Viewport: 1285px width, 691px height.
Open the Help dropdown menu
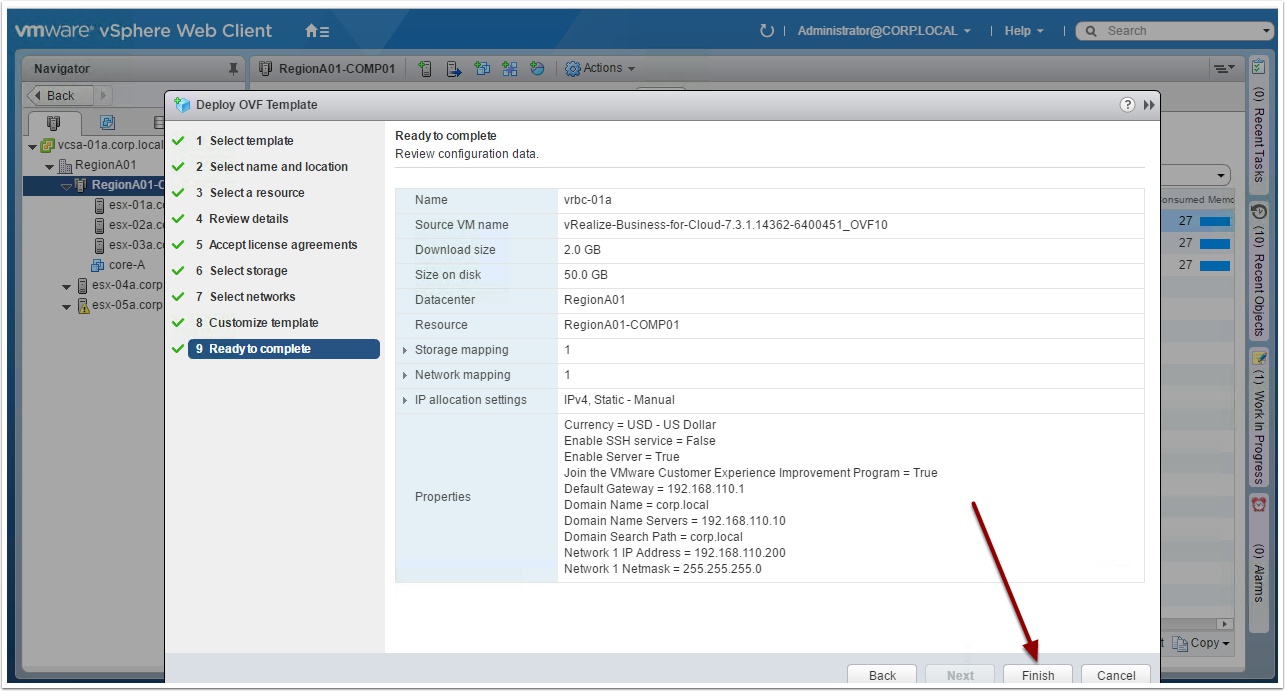point(1024,31)
